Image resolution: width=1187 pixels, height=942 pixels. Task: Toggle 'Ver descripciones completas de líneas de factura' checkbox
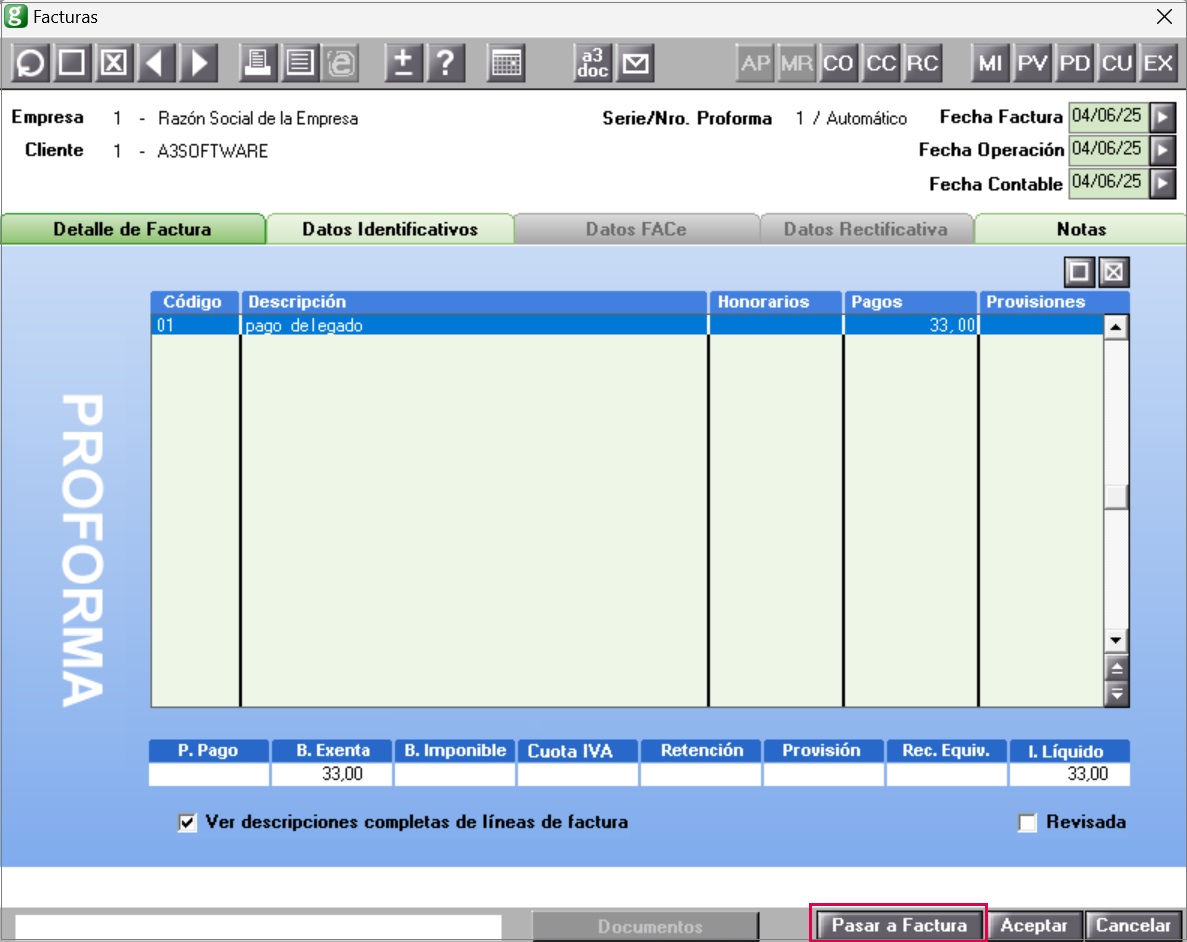(187, 822)
